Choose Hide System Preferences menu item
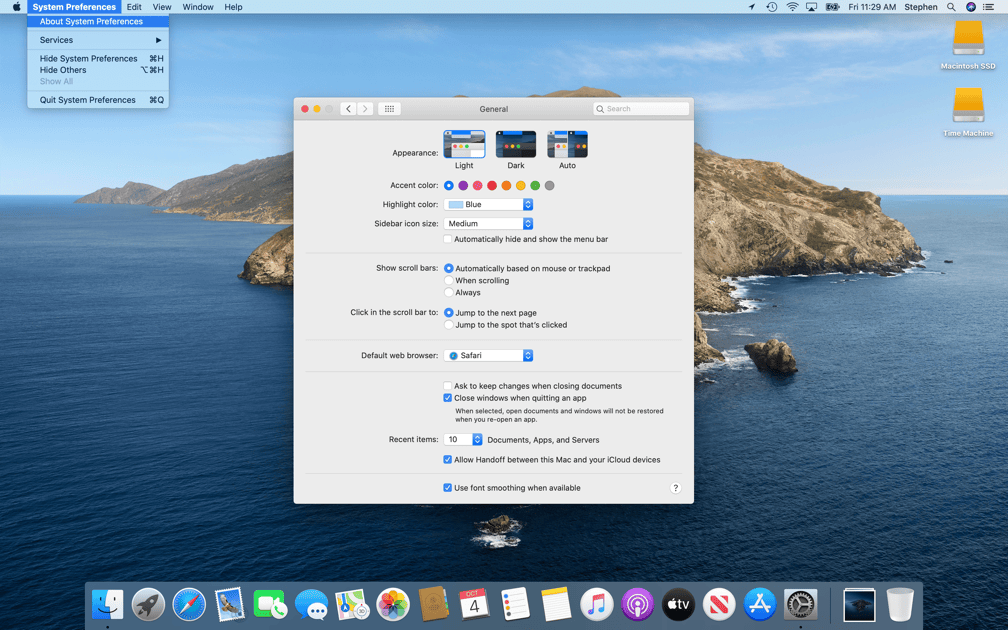1008x630 pixels. (x=98, y=58)
